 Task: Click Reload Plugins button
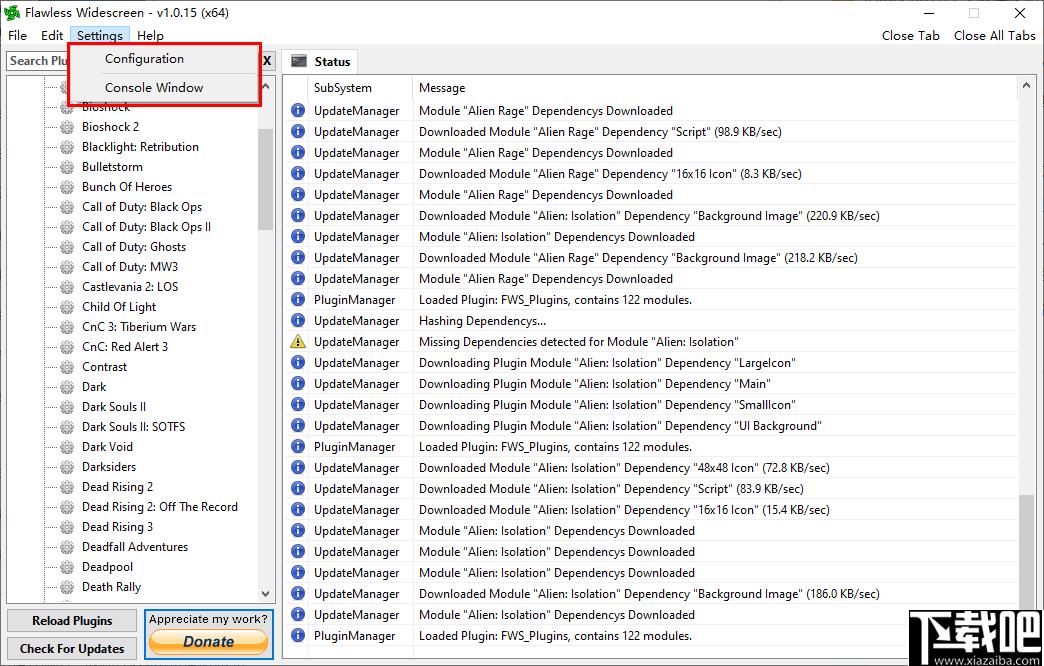72,621
